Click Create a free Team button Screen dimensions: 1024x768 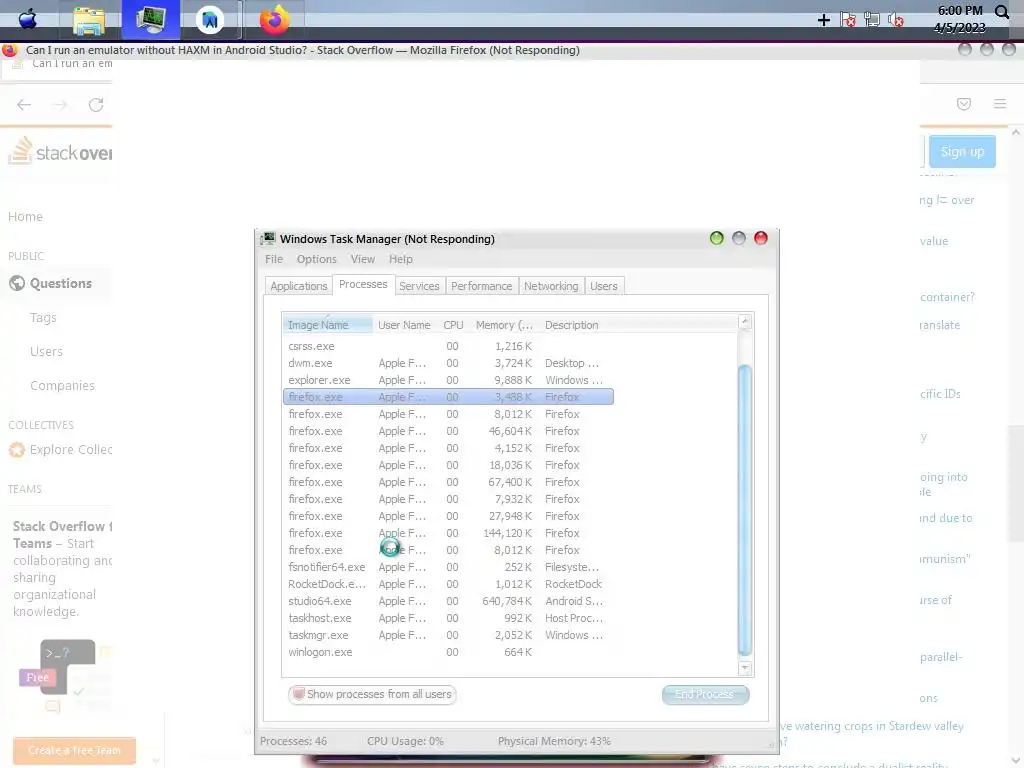coord(74,750)
